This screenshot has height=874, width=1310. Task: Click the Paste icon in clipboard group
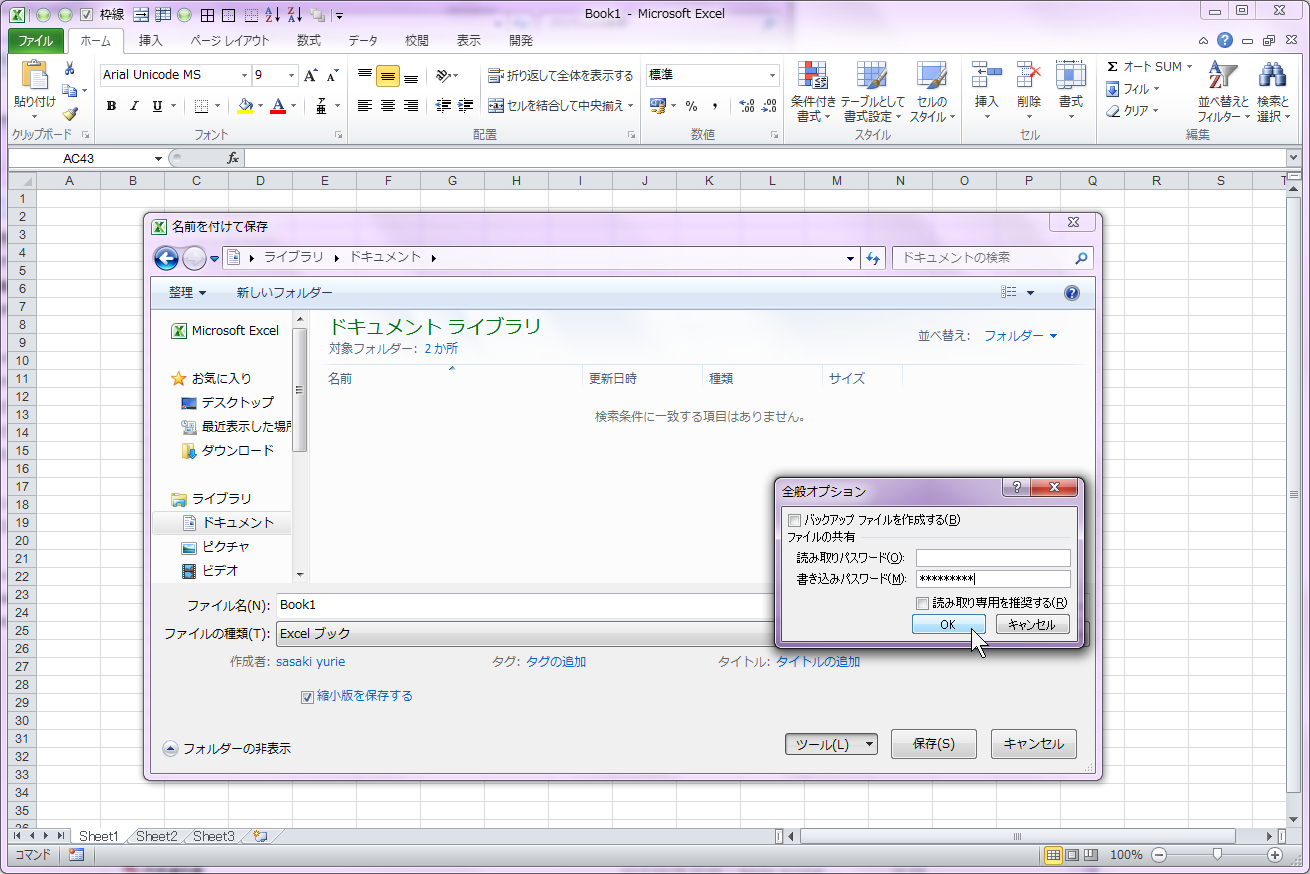coord(35,76)
